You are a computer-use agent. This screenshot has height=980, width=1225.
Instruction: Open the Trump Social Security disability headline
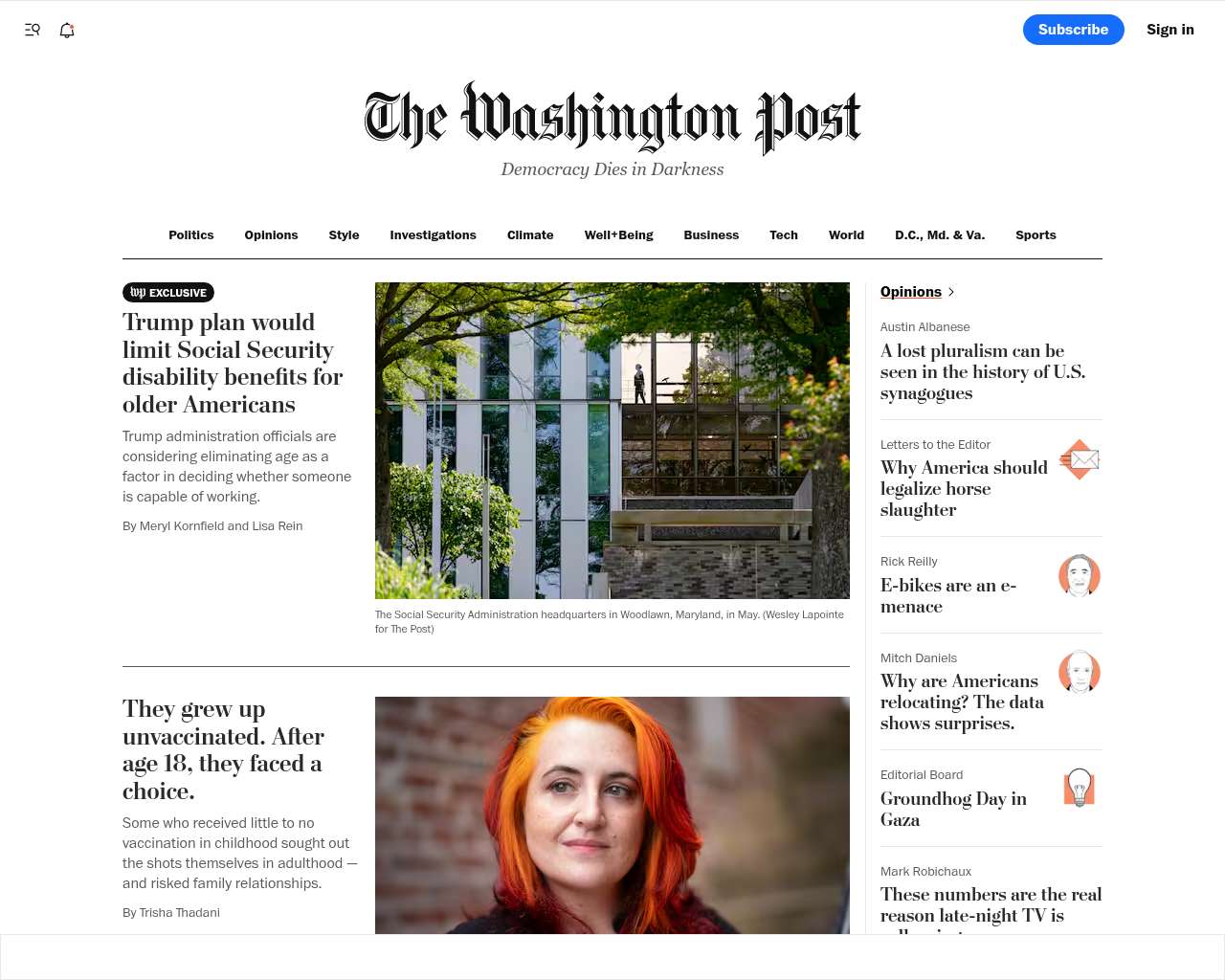[x=233, y=364]
